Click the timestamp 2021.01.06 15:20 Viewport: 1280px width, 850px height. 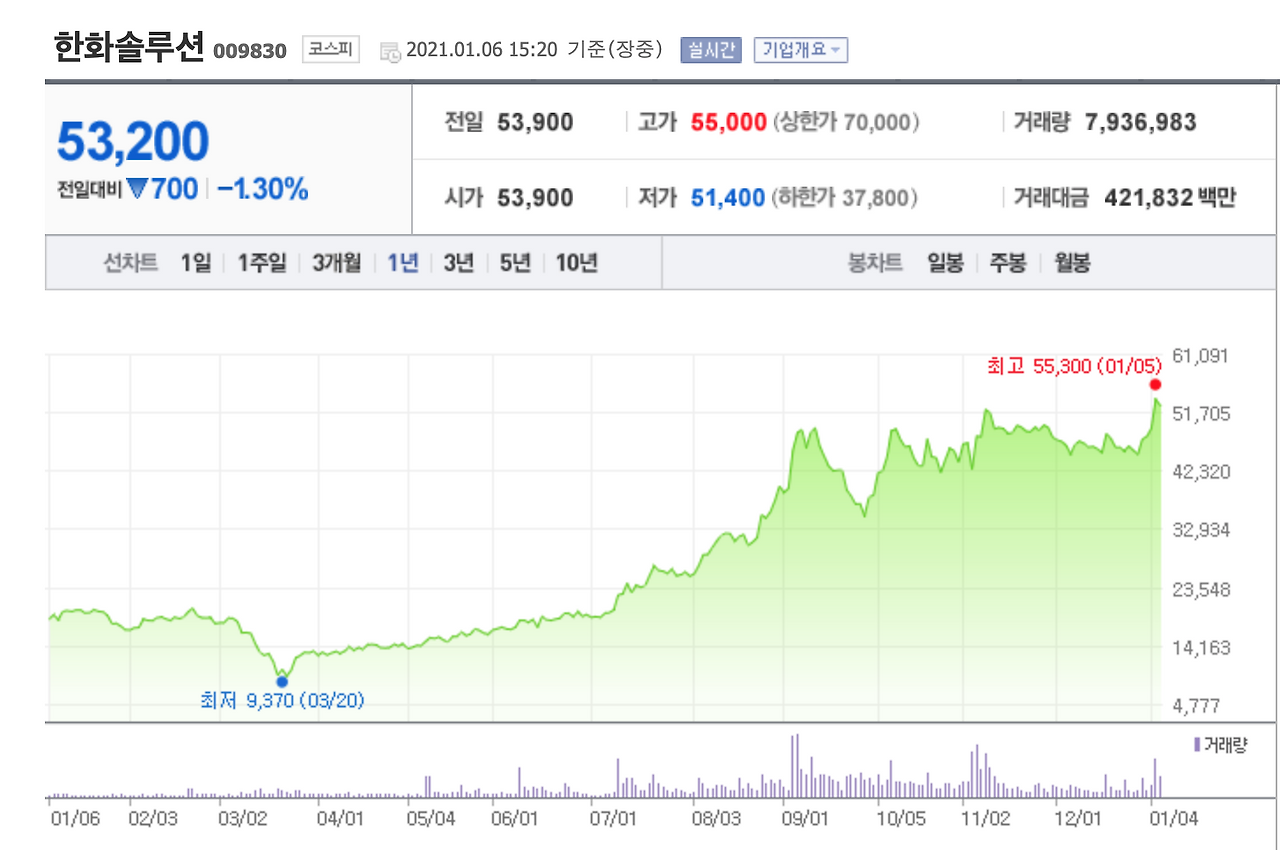coord(482,50)
